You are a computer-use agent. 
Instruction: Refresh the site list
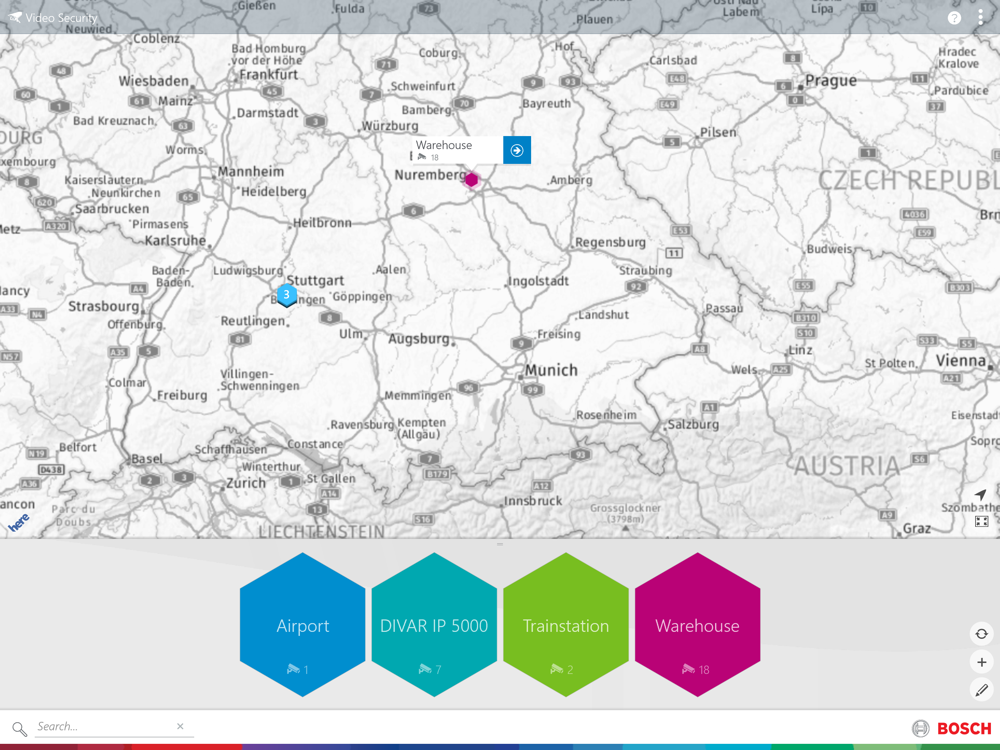coord(982,633)
